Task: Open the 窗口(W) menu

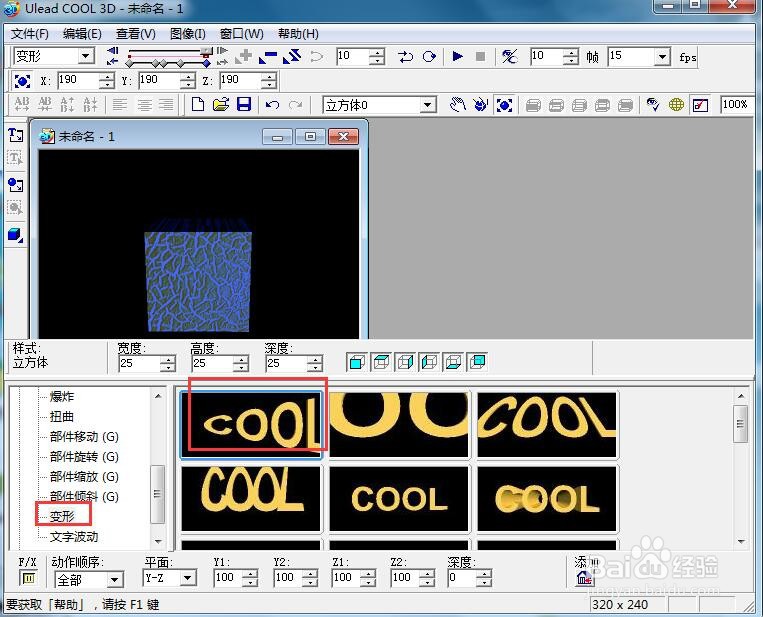Action: pyautogui.click(x=241, y=34)
